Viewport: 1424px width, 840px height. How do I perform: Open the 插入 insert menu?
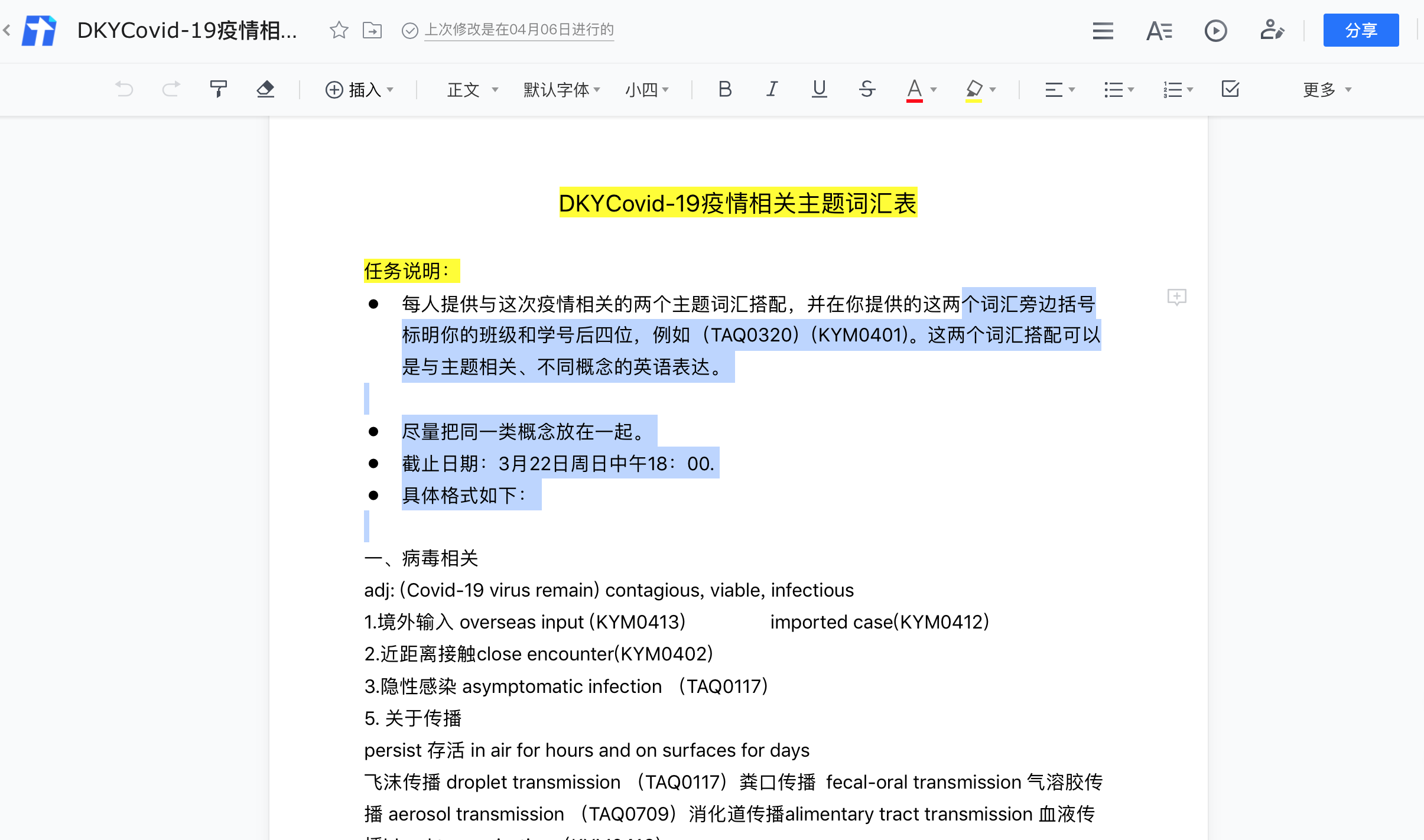point(359,90)
